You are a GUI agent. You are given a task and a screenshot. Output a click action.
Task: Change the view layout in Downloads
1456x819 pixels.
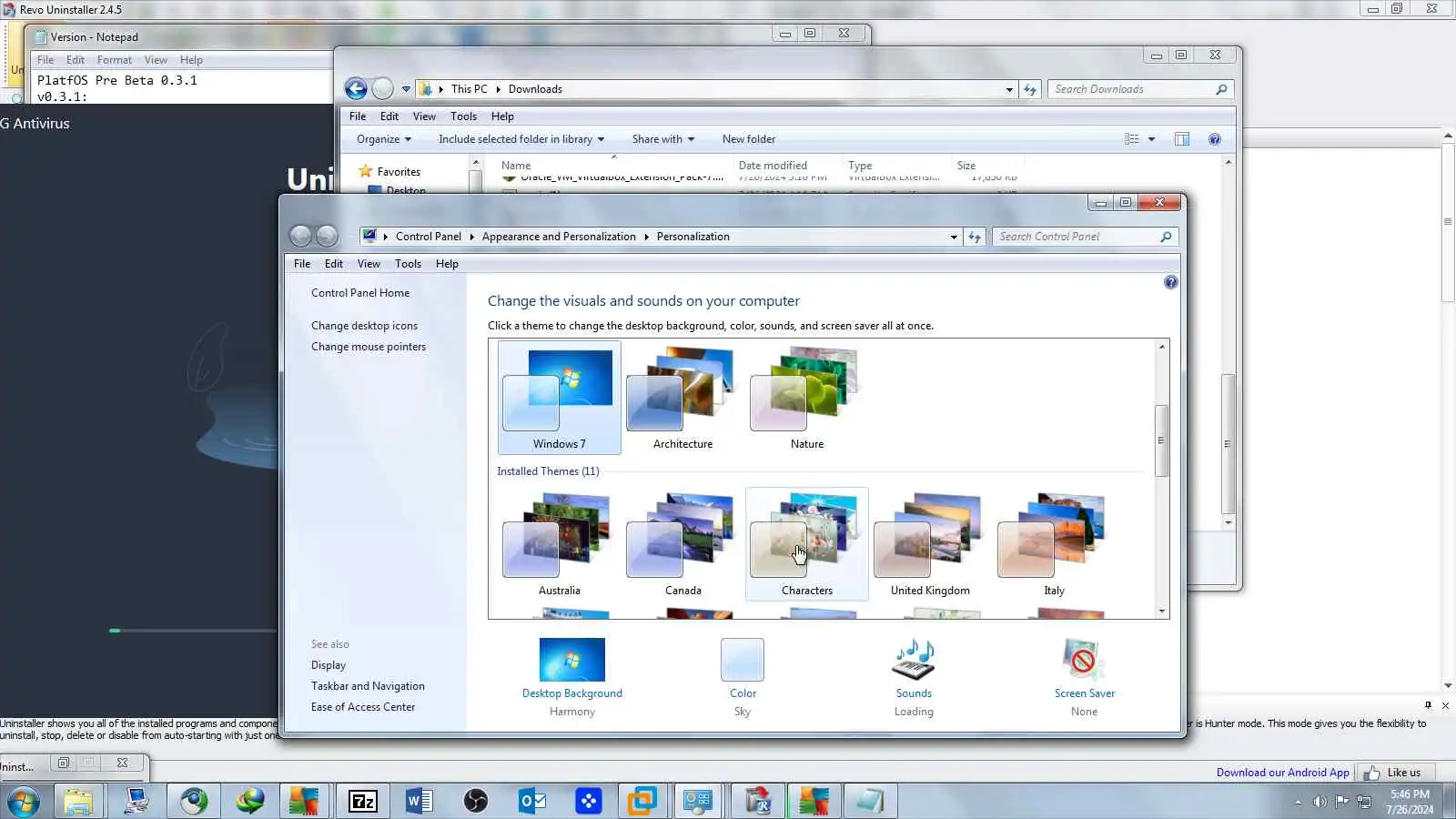coord(1131,139)
